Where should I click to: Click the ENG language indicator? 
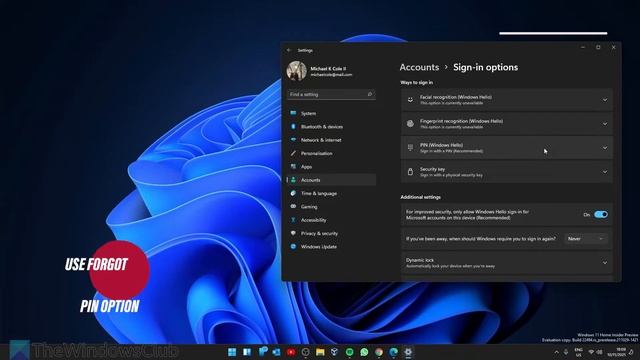578,352
